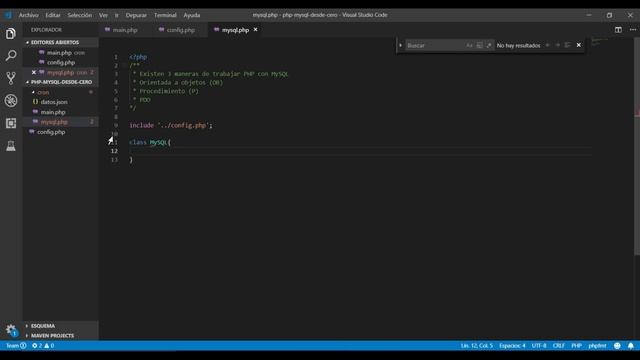Viewport: 640px width, 360px height.
Task: Open the Source Control view
Action: (x=11, y=78)
